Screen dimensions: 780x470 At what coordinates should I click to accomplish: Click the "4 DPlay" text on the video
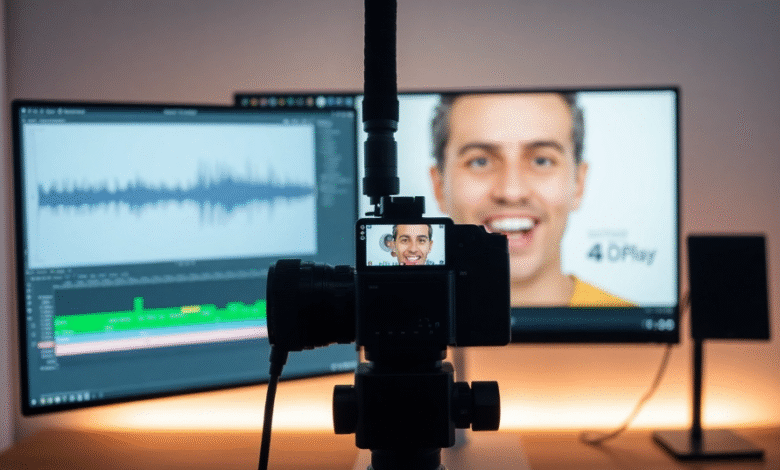(x=621, y=253)
